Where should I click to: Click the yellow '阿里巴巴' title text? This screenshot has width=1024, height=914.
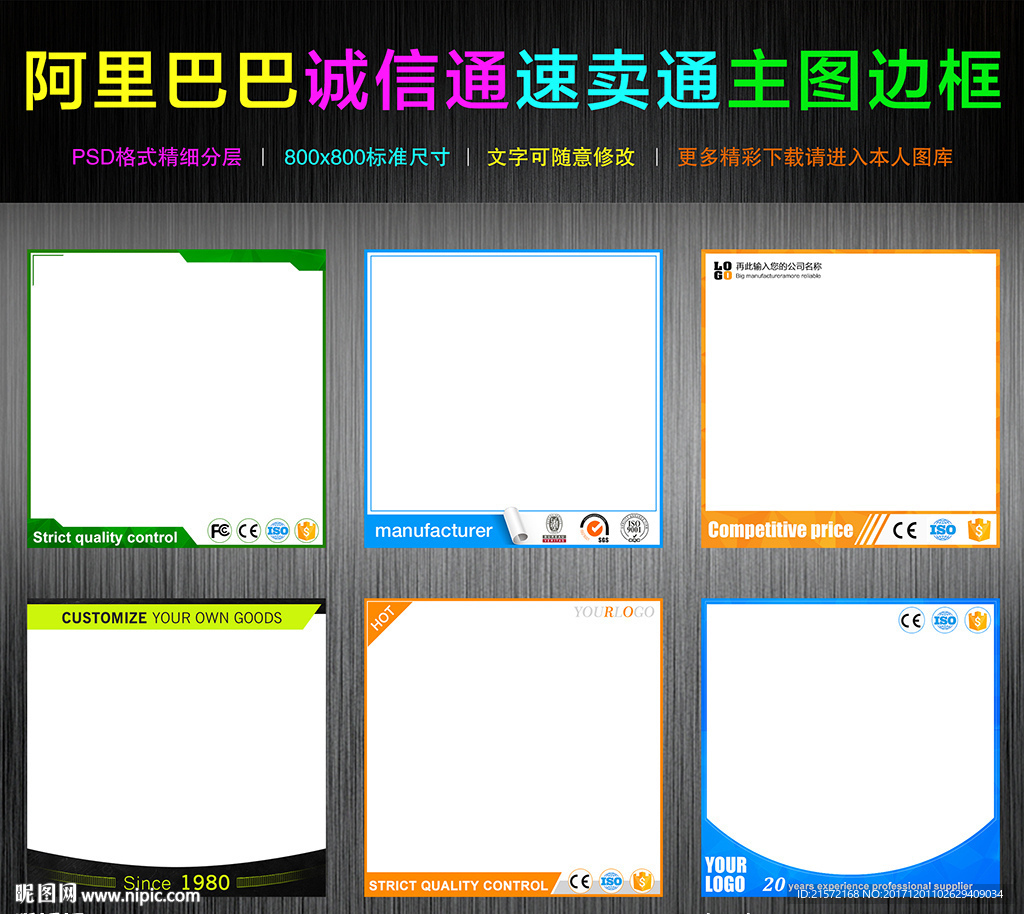(162, 80)
